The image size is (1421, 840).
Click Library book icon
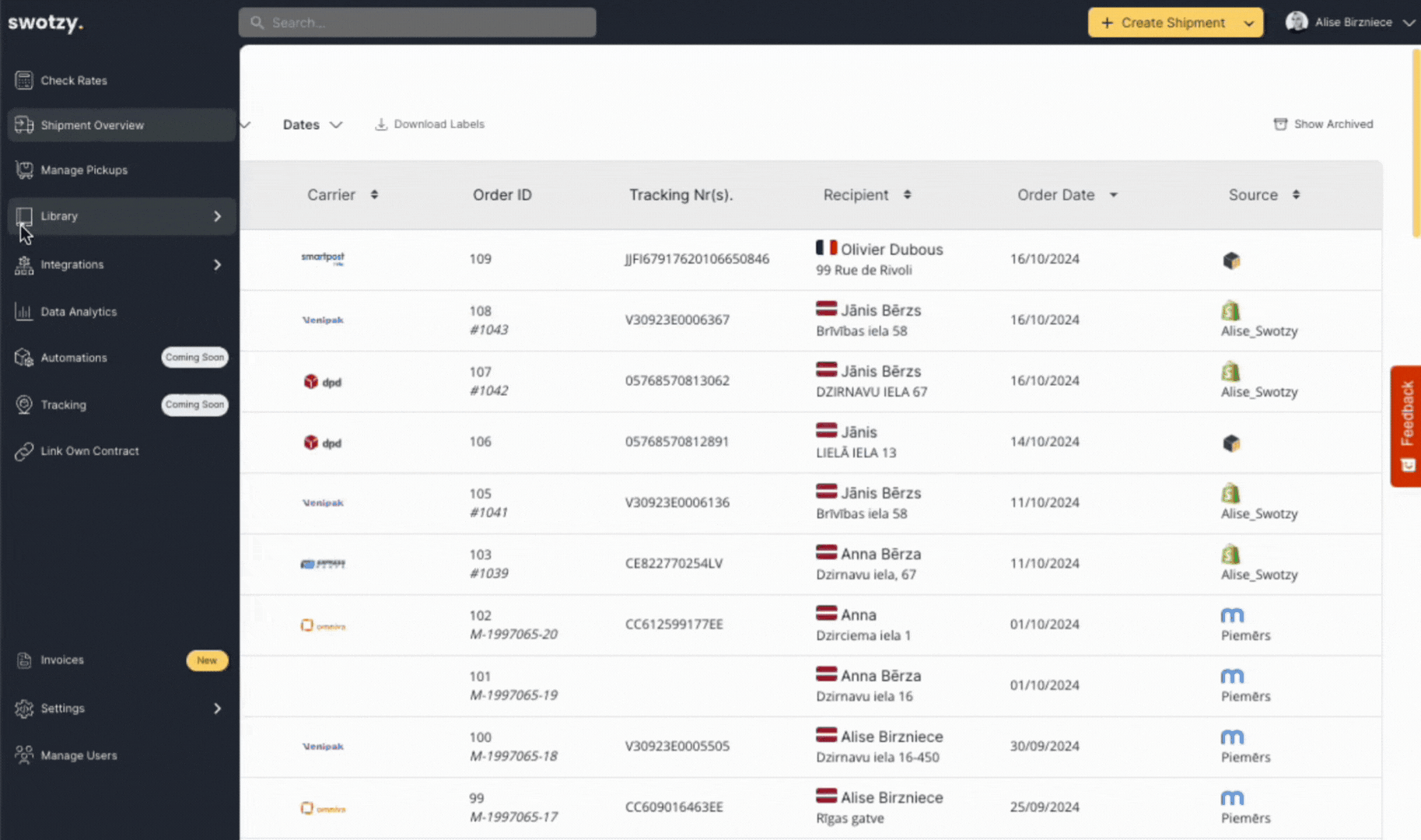pos(23,215)
